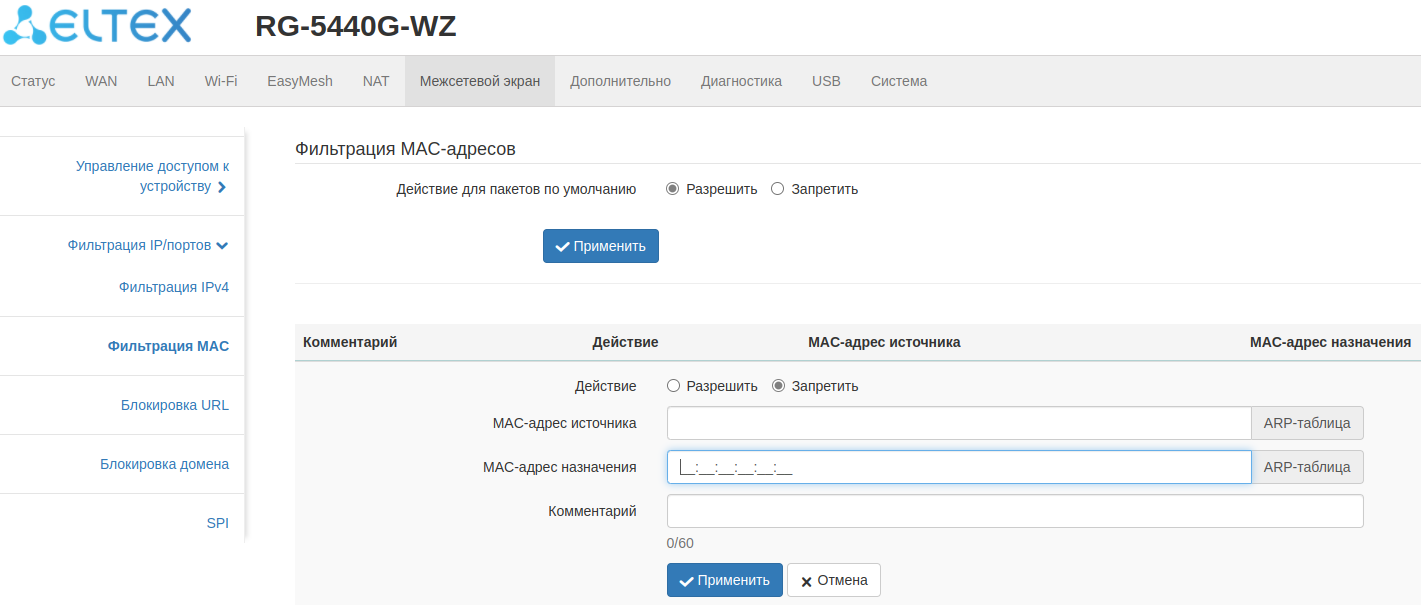Select default action "Запретить" radio button
Image resolution: width=1421 pixels, height=611 pixels.
tap(778, 189)
